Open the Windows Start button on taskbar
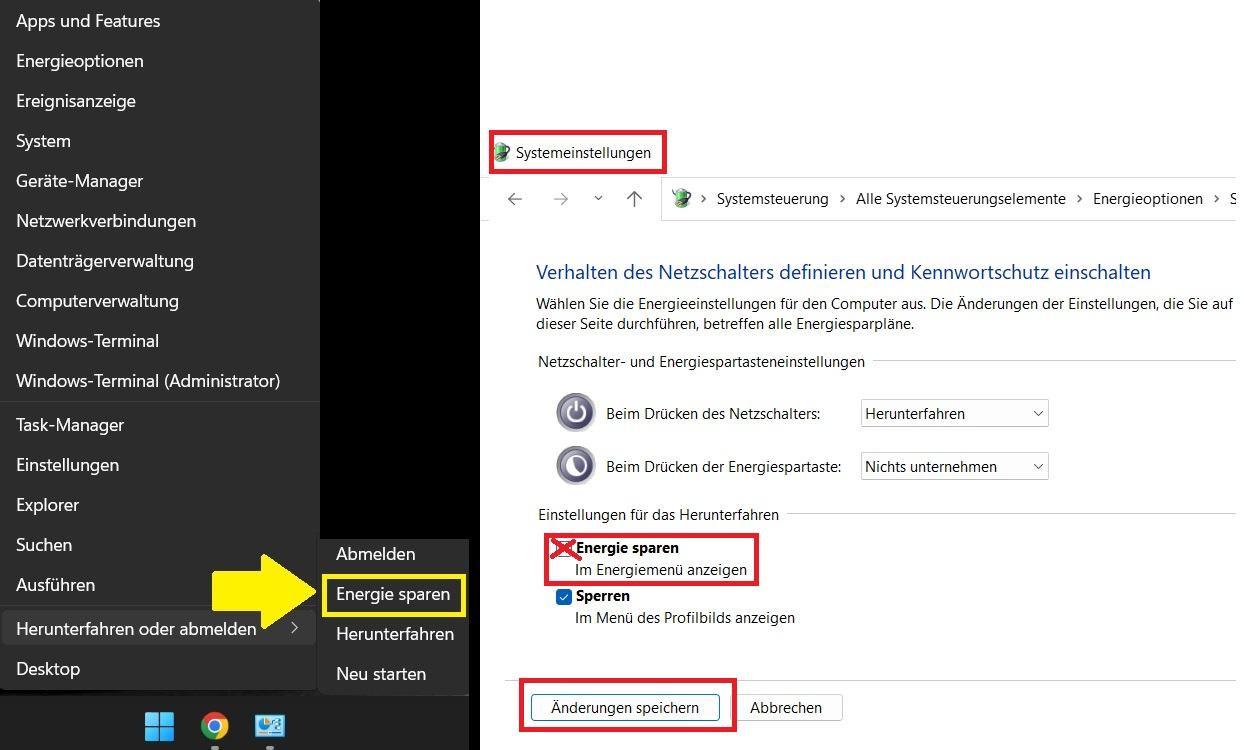Screen dimensions: 1244x750 [x=160, y=726]
